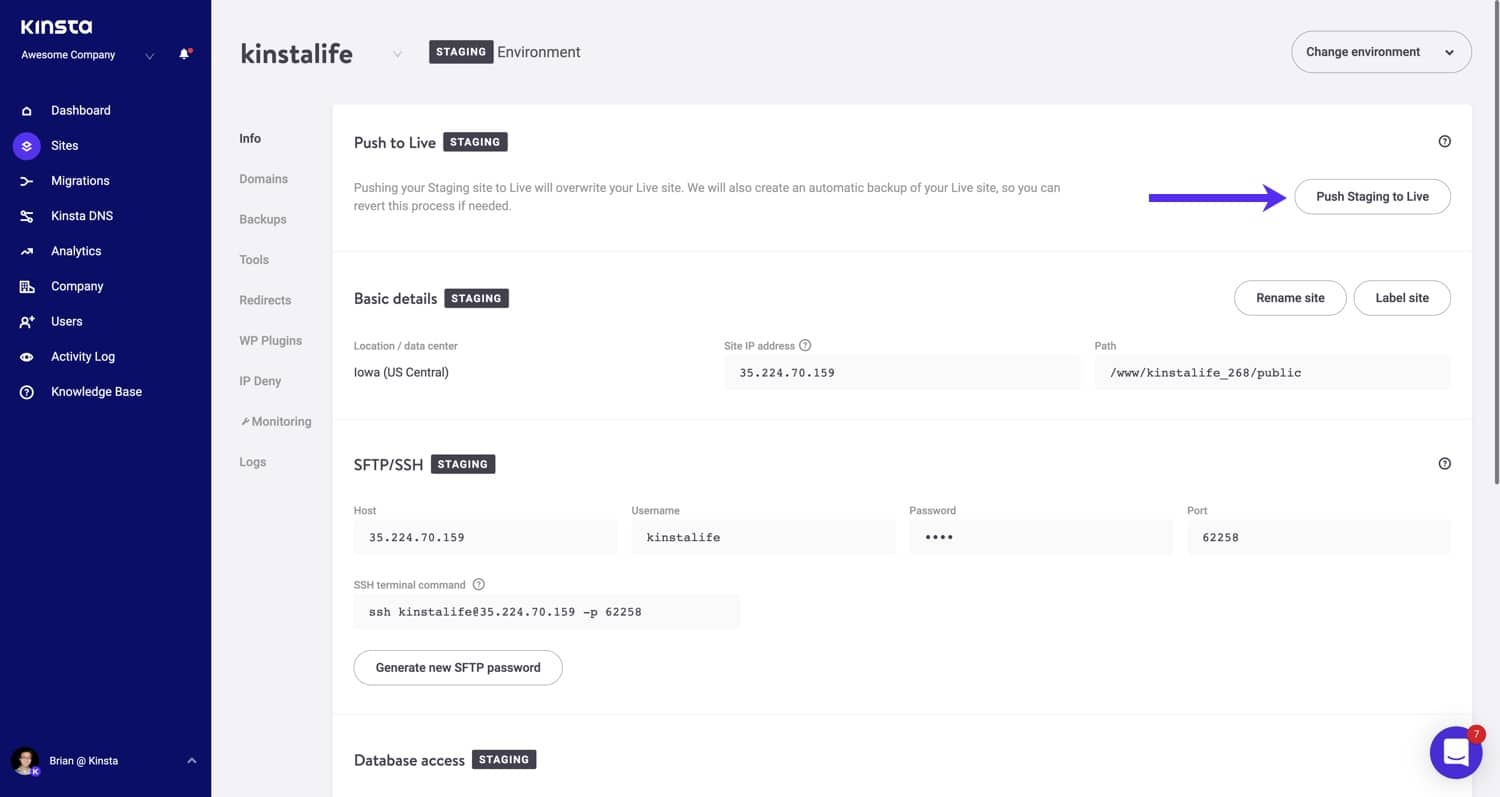Image resolution: width=1500 pixels, height=797 pixels.
Task: Open the chat support widget
Action: [1456, 752]
